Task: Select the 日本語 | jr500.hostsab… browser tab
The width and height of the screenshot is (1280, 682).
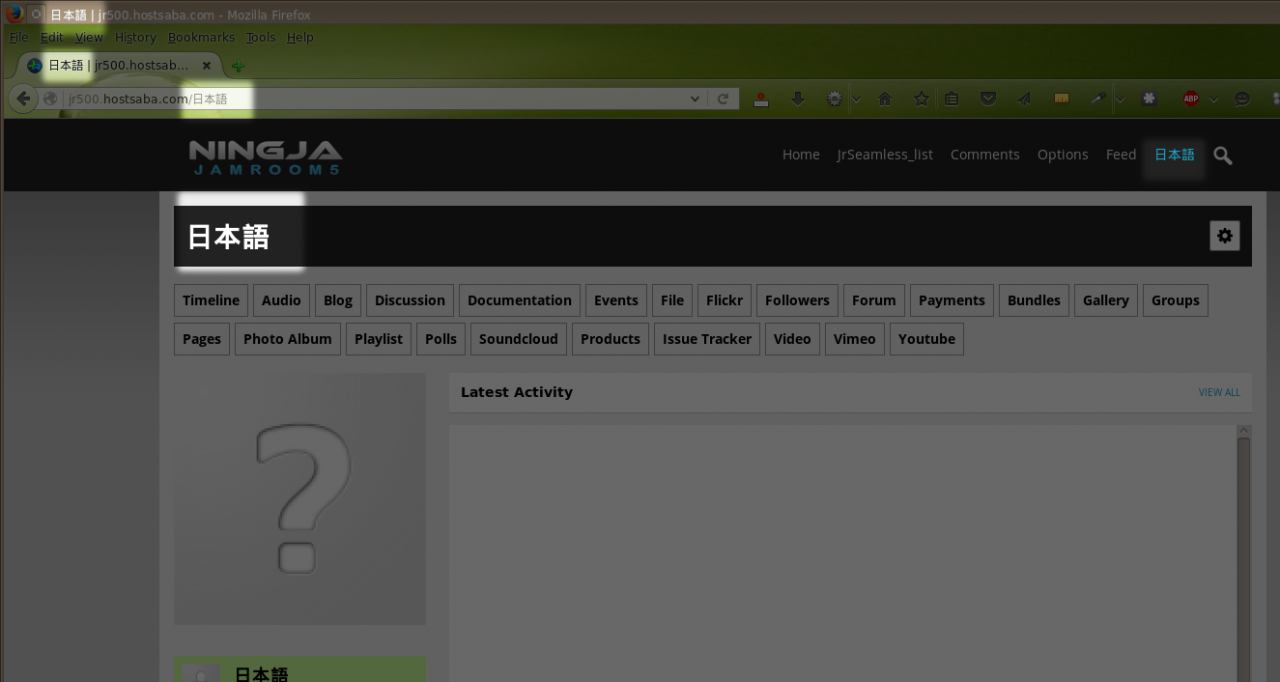Action: 120,65
